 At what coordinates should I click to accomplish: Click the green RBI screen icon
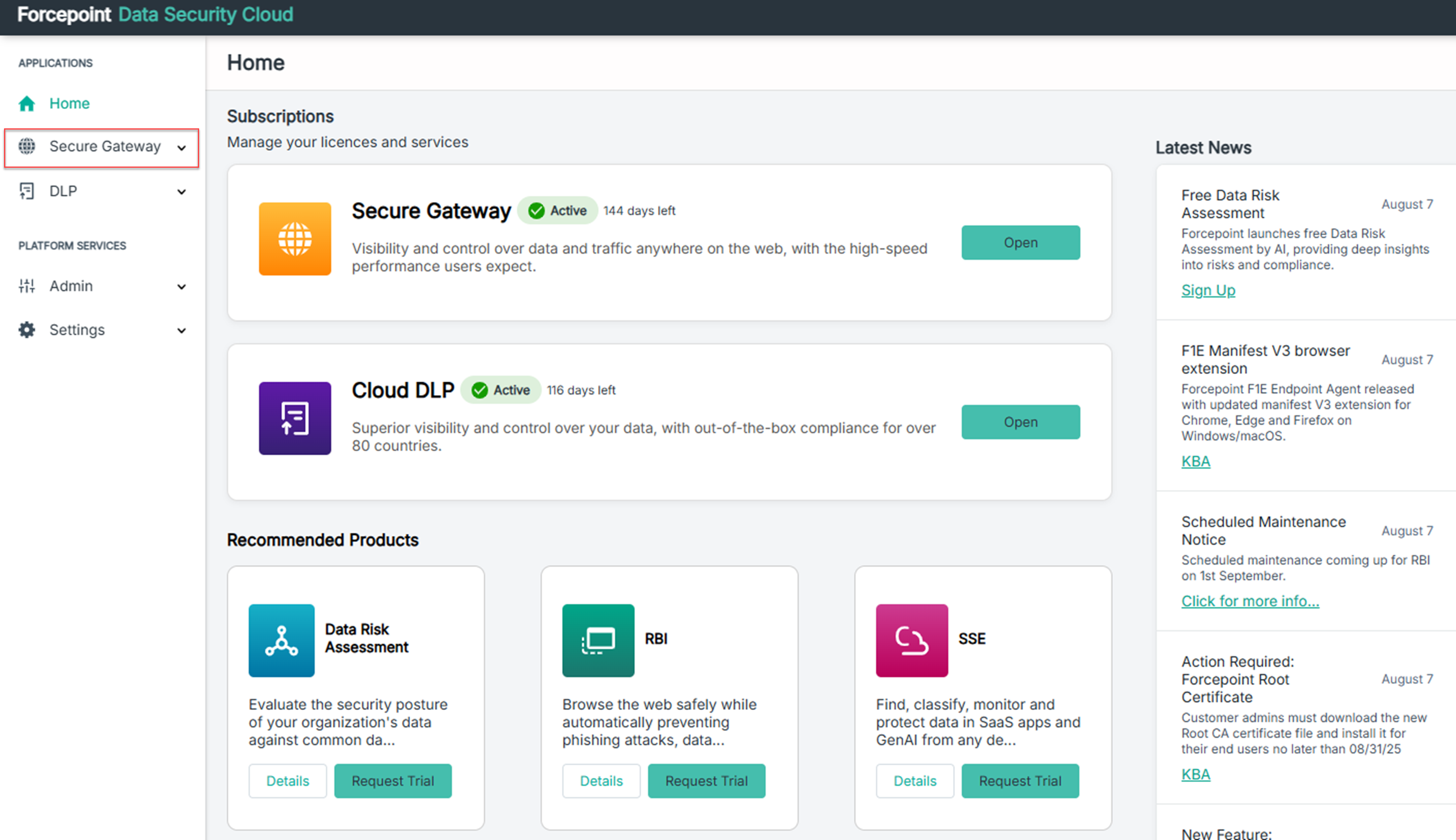tap(598, 641)
